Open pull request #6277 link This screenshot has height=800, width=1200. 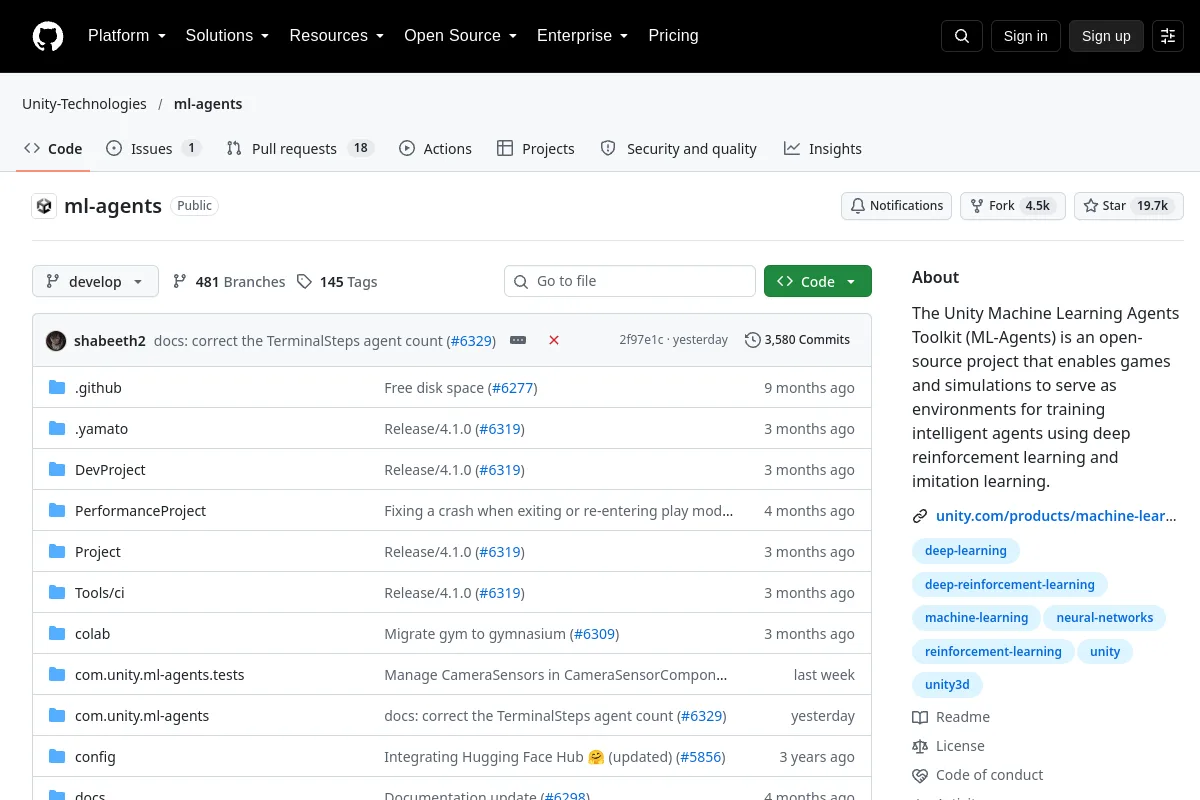513,388
